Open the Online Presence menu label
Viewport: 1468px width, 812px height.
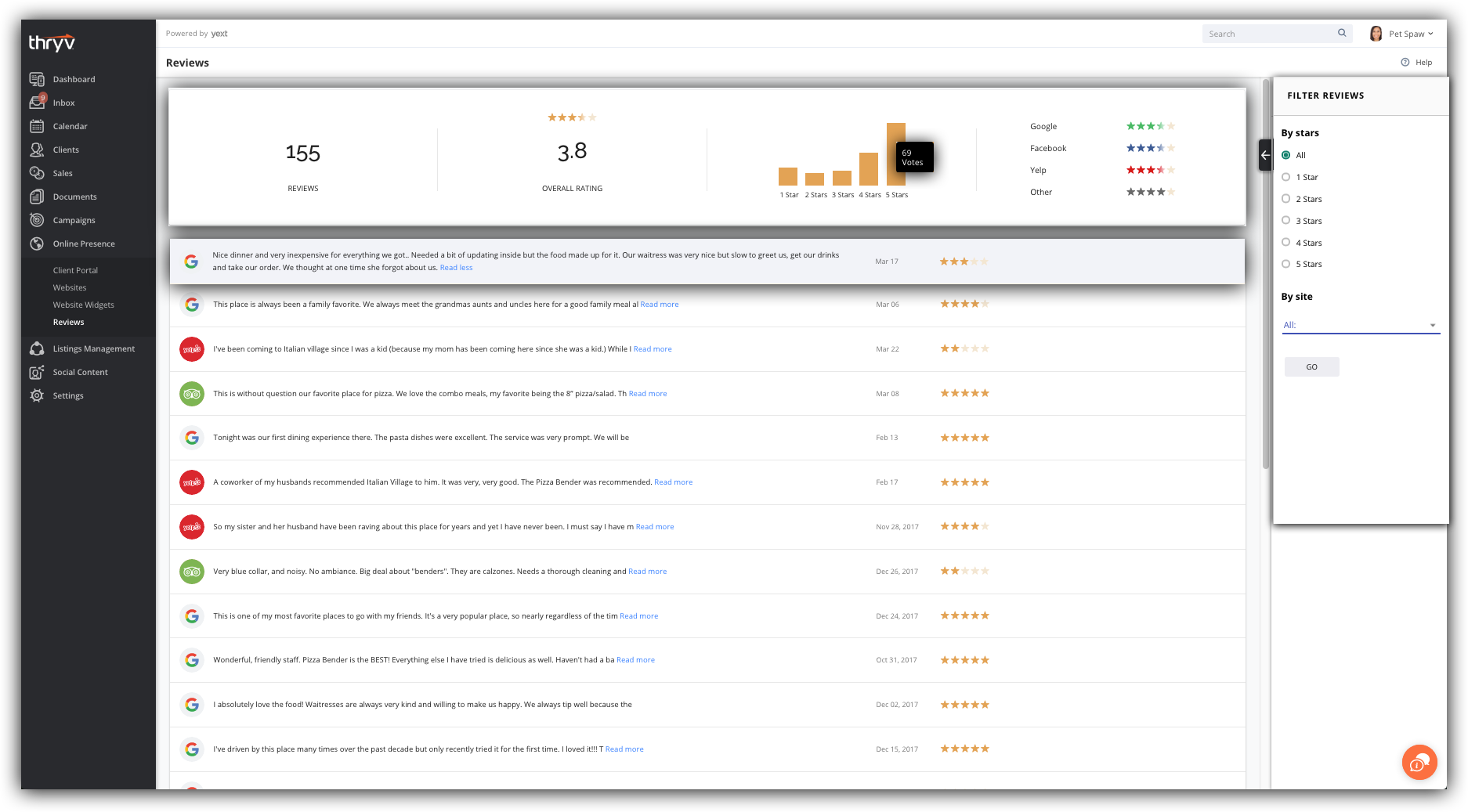click(84, 244)
